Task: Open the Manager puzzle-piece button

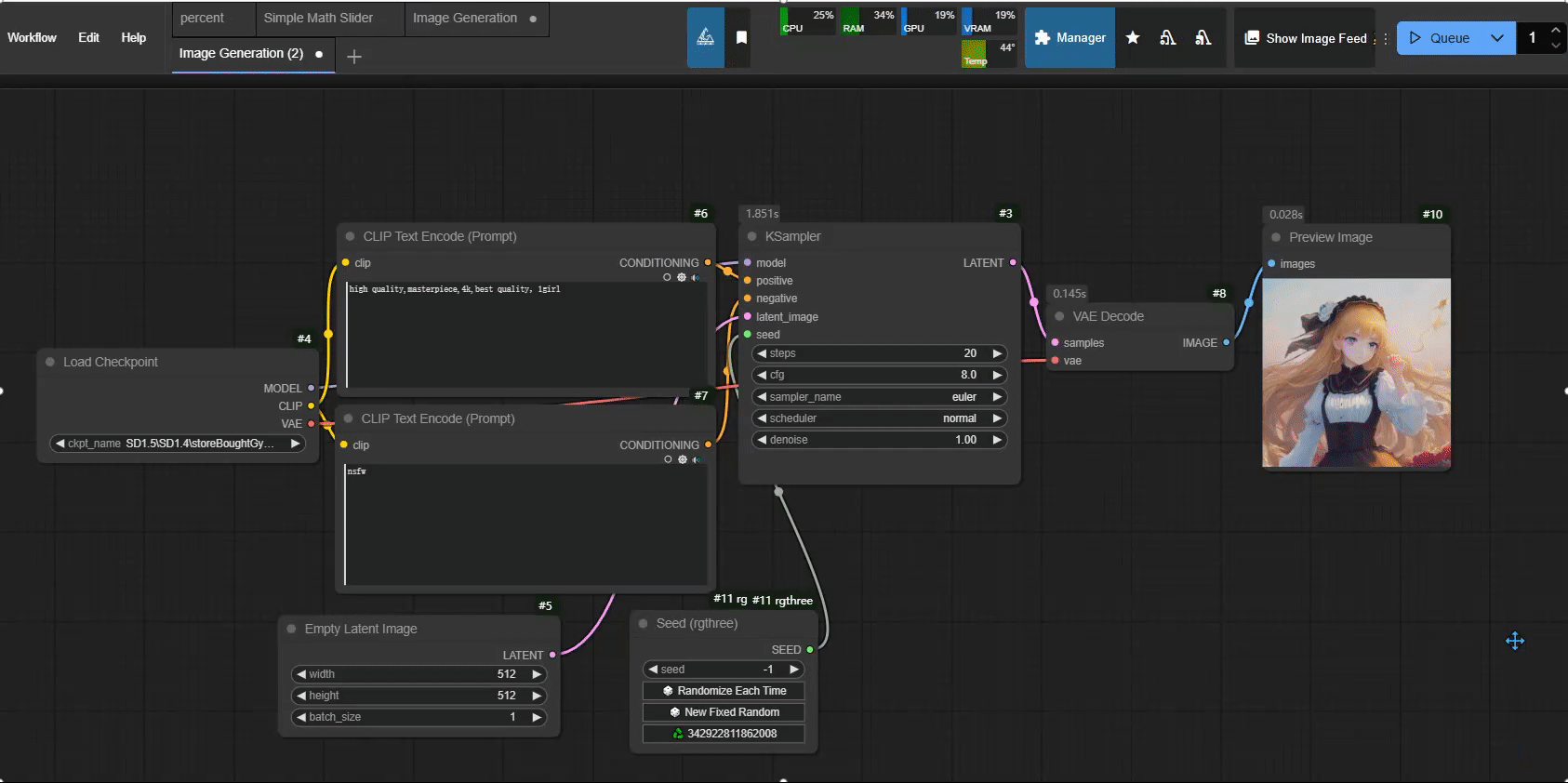Action: point(1070,38)
